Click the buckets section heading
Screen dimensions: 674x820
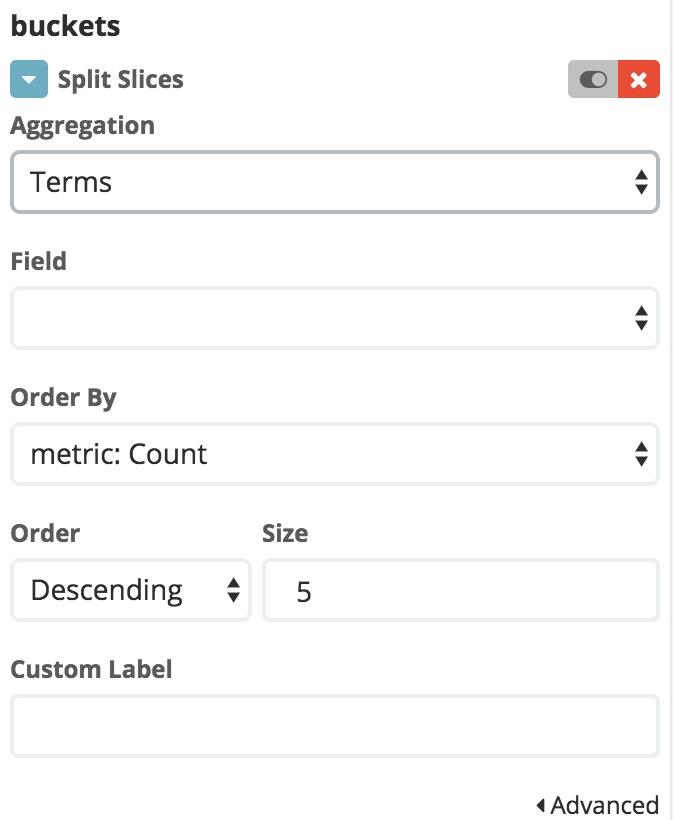click(x=65, y=26)
